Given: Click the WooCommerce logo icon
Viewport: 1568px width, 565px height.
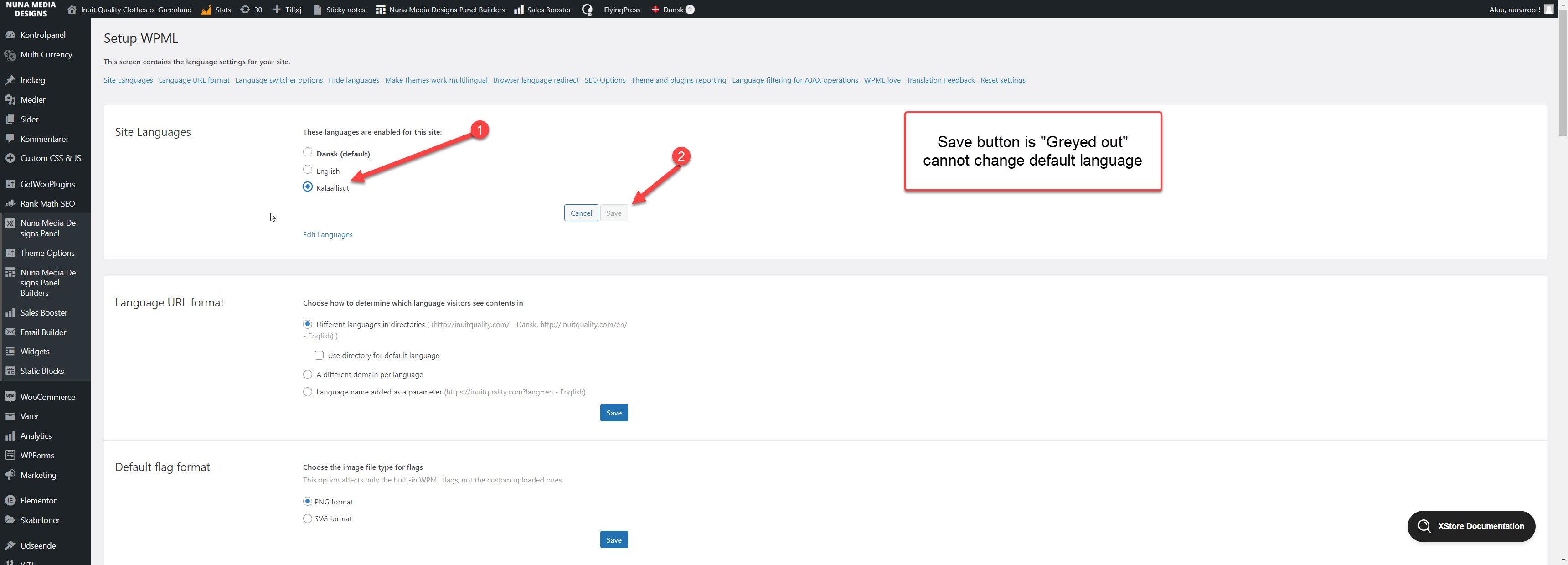Looking at the screenshot, I should pyautogui.click(x=10, y=396).
